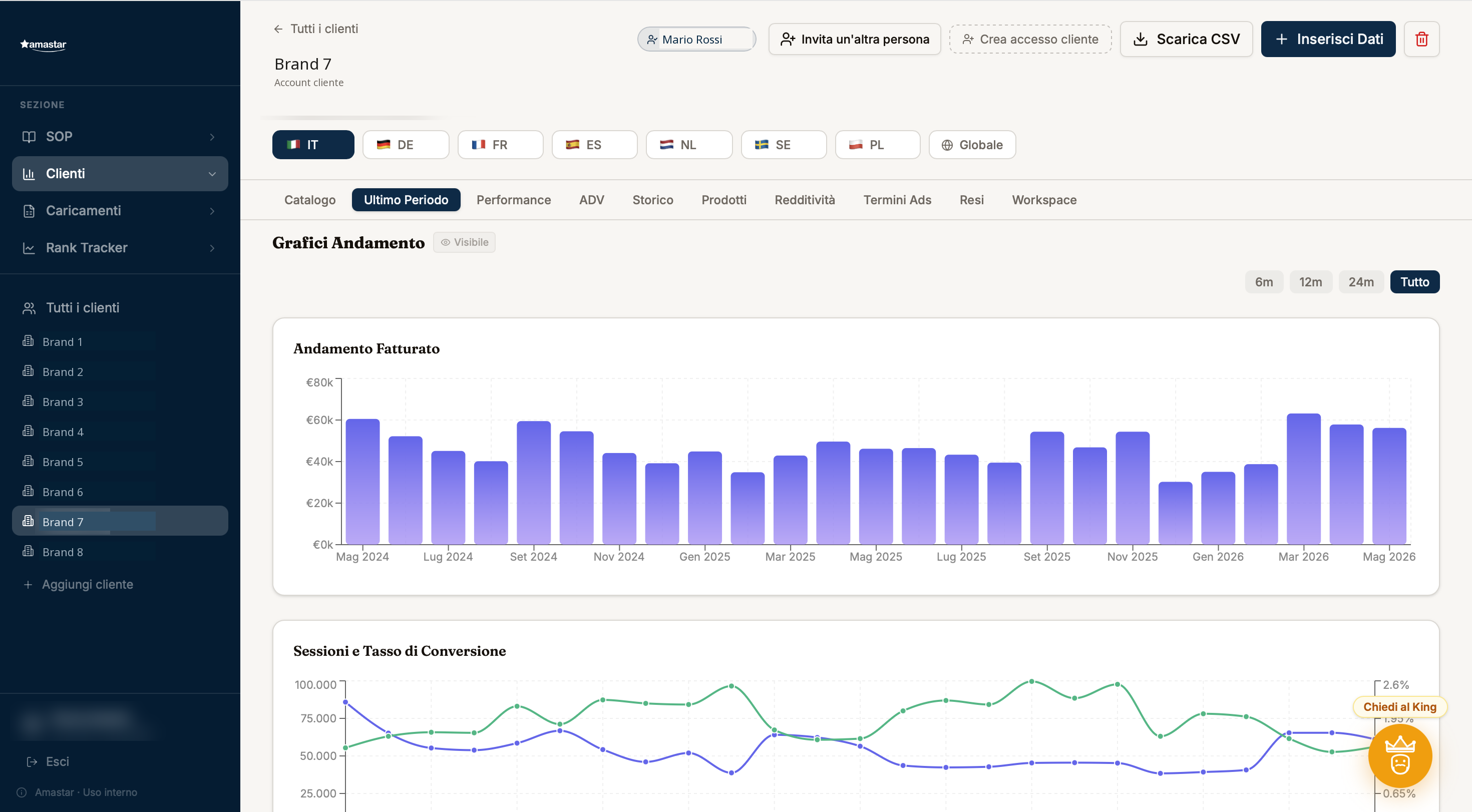
Task: Click the Rank Tracker chart icon
Action: pyautogui.click(x=29, y=248)
